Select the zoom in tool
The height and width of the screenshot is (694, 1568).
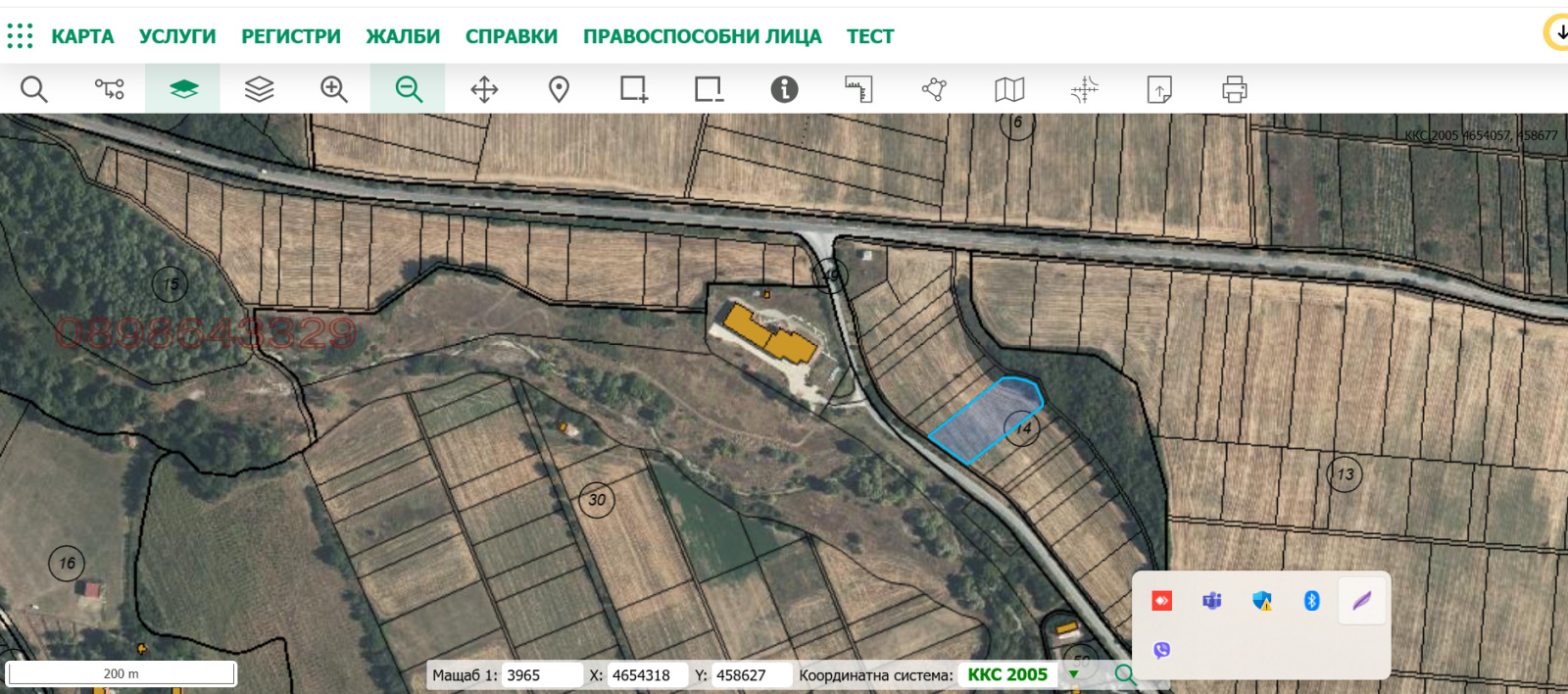tap(334, 89)
